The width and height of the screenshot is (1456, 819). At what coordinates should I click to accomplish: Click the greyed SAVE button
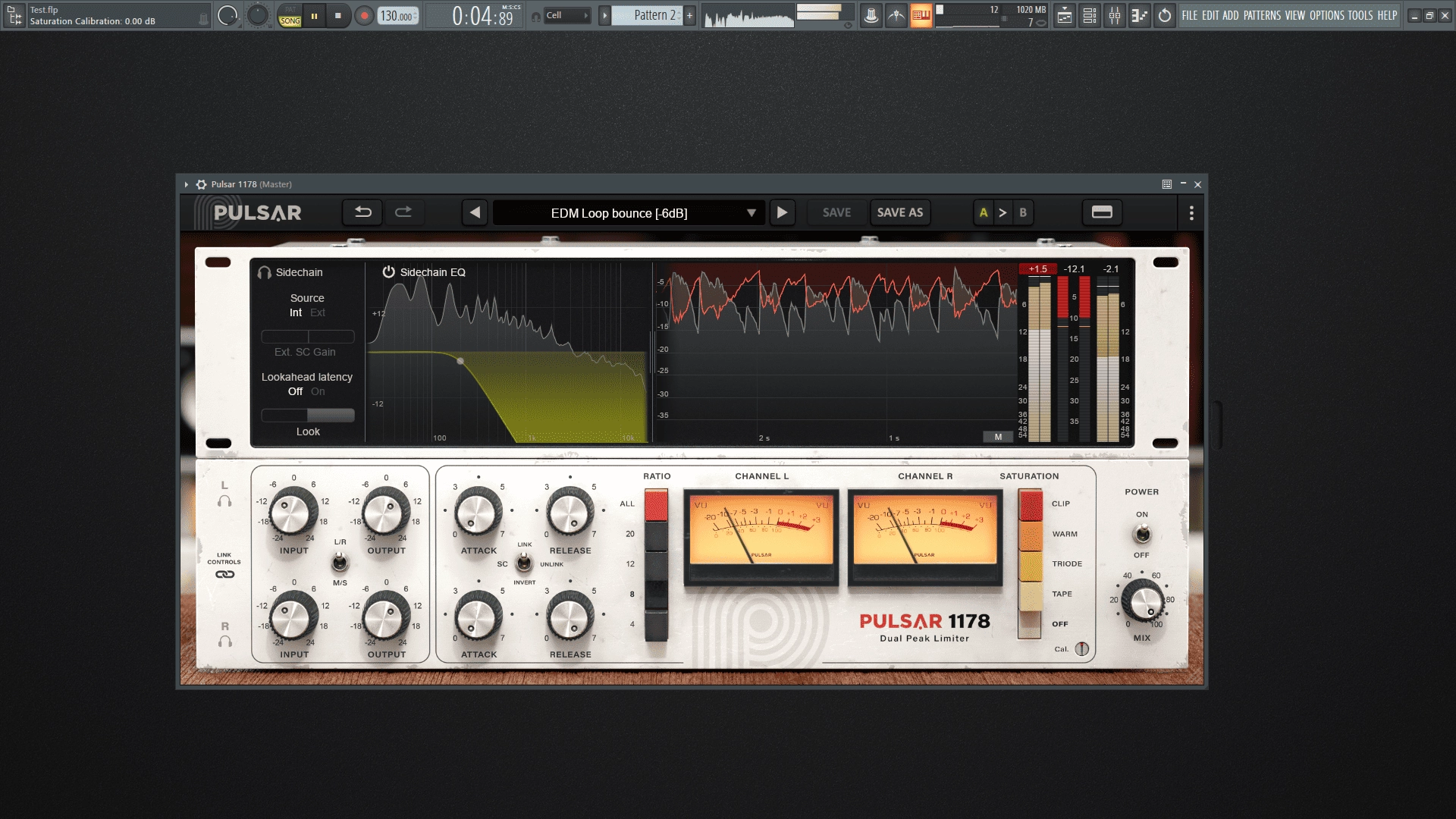836,212
